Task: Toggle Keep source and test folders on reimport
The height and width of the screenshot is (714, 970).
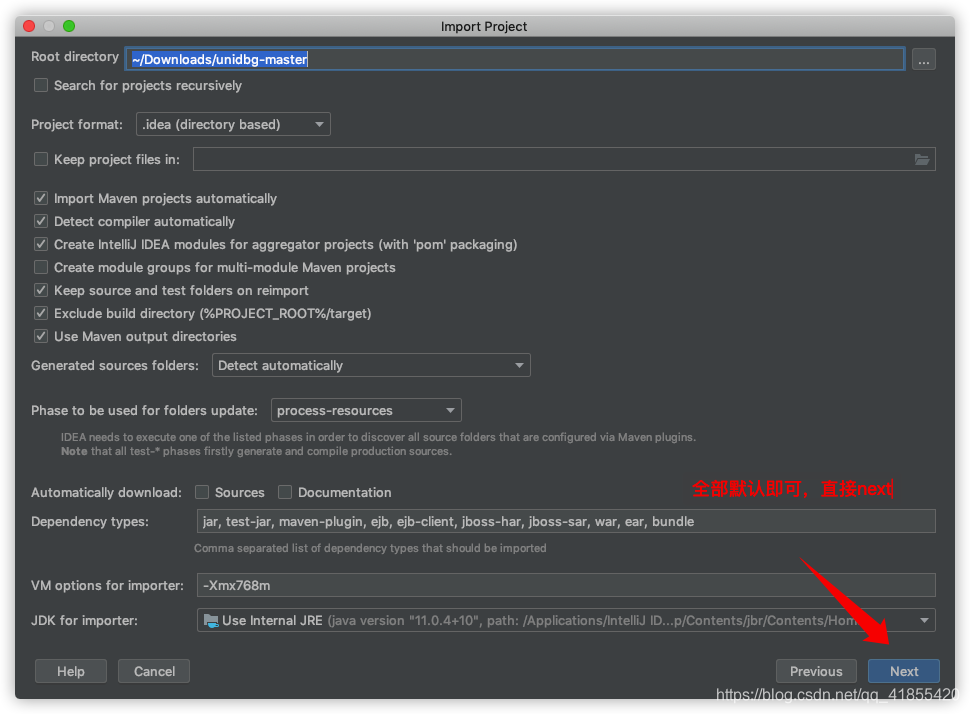Action: pos(41,290)
